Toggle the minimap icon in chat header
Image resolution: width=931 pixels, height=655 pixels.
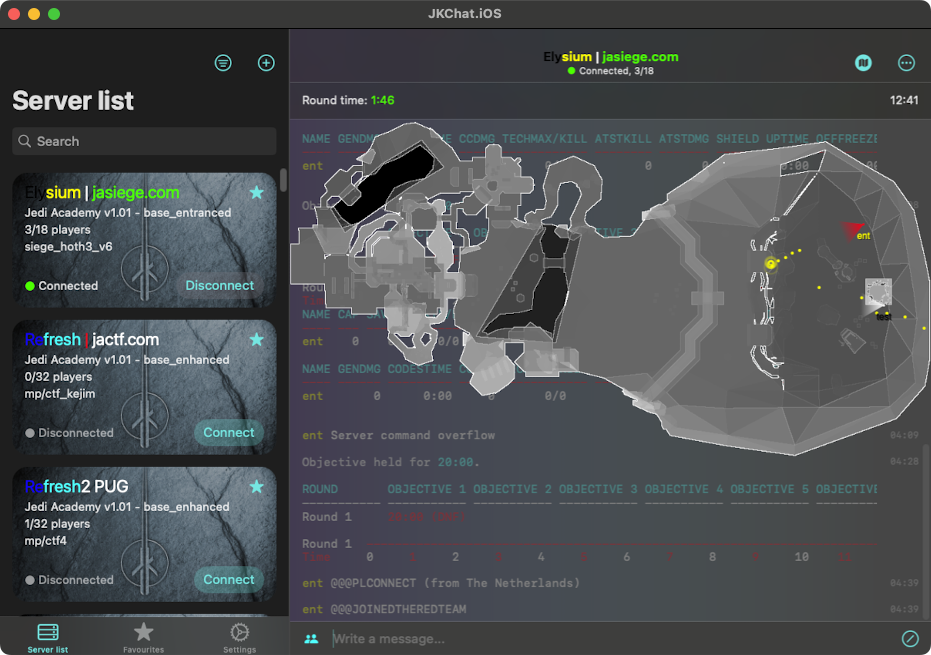tap(863, 63)
